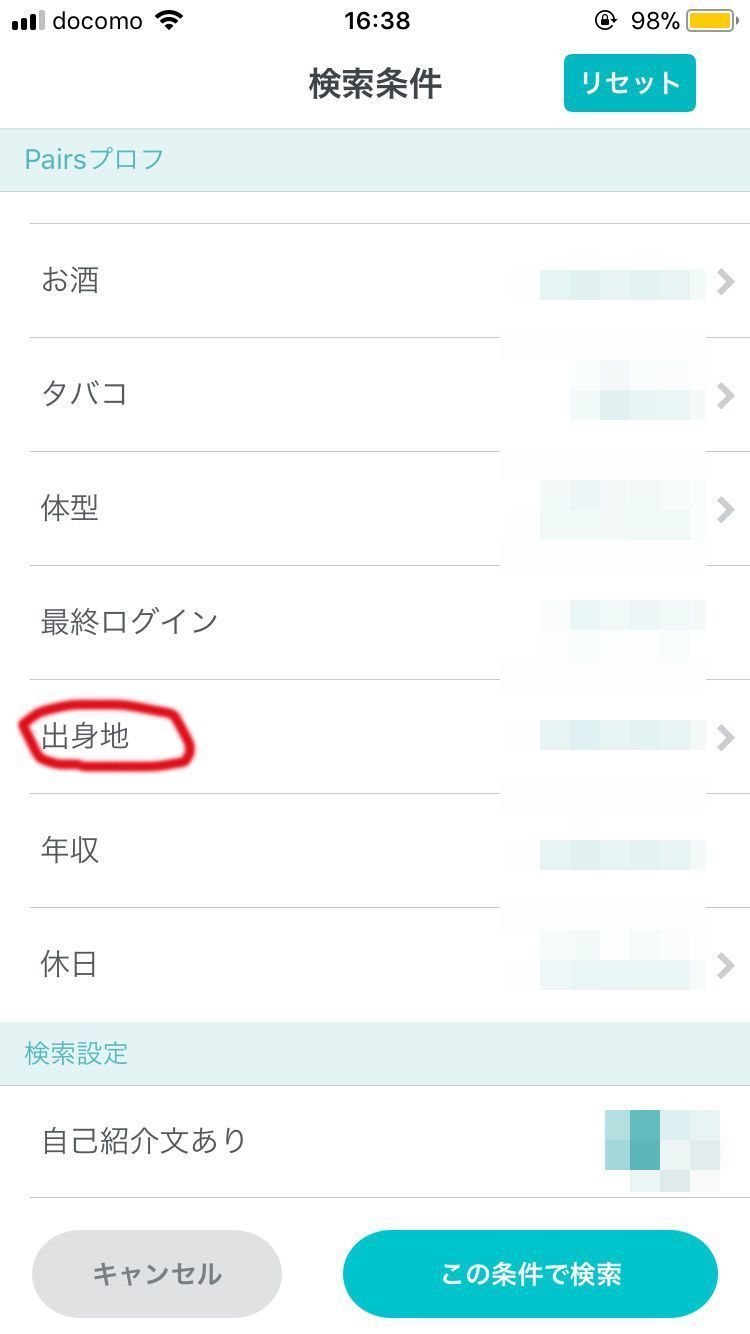
Task: Open the 最終ログイン last login setting
Action: (375, 623)
